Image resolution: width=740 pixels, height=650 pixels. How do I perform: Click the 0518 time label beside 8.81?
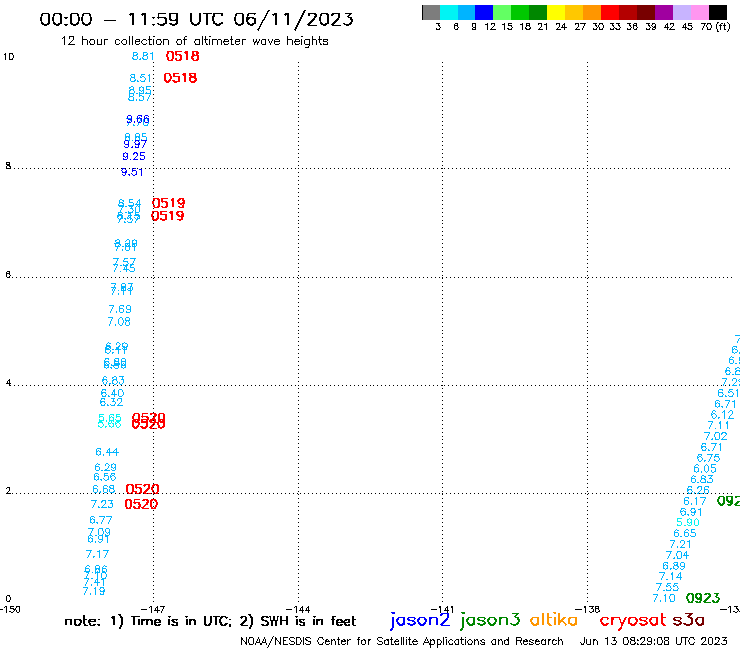tap(183, 56)
